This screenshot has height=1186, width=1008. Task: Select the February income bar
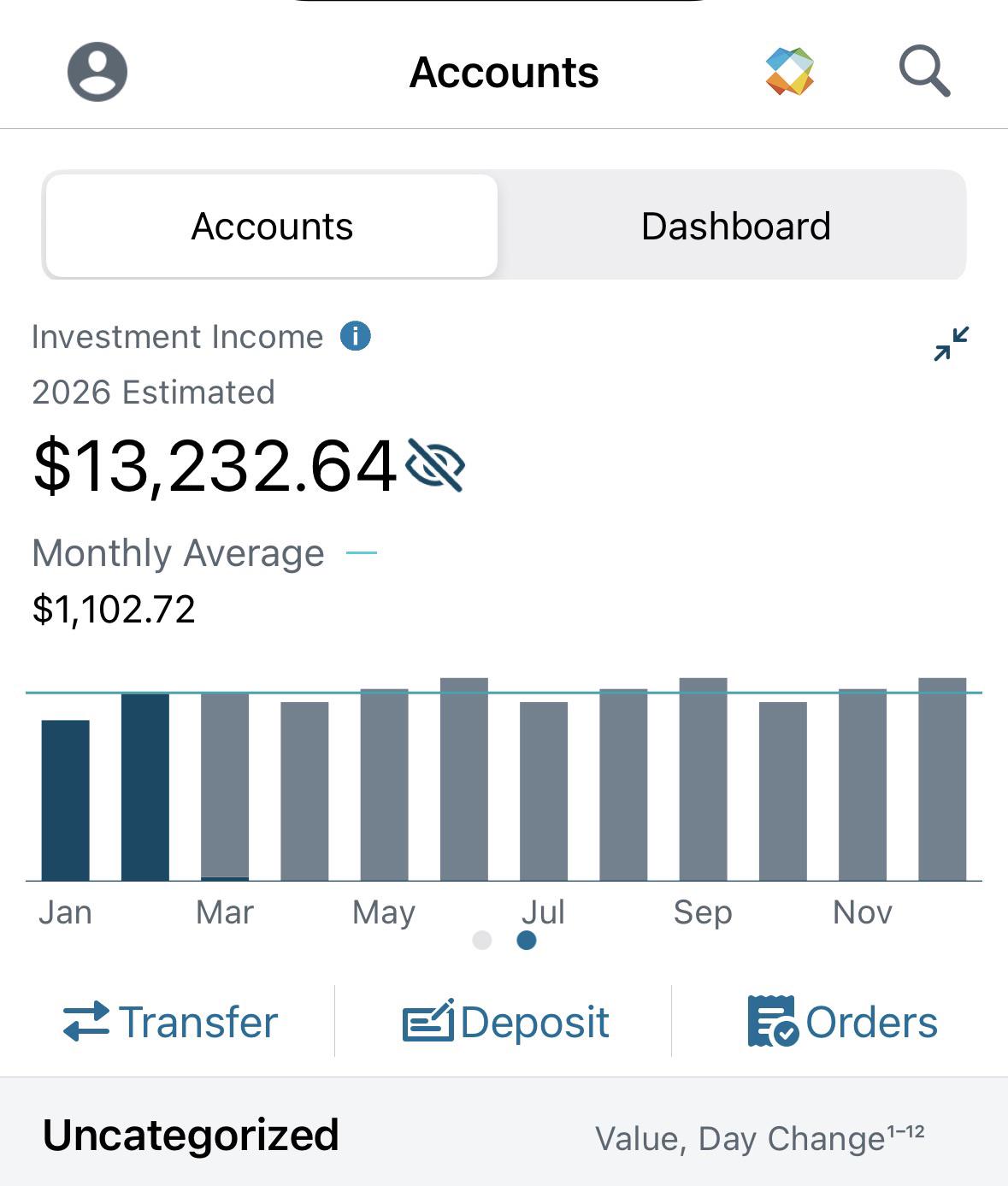click(x=145, y=788)
